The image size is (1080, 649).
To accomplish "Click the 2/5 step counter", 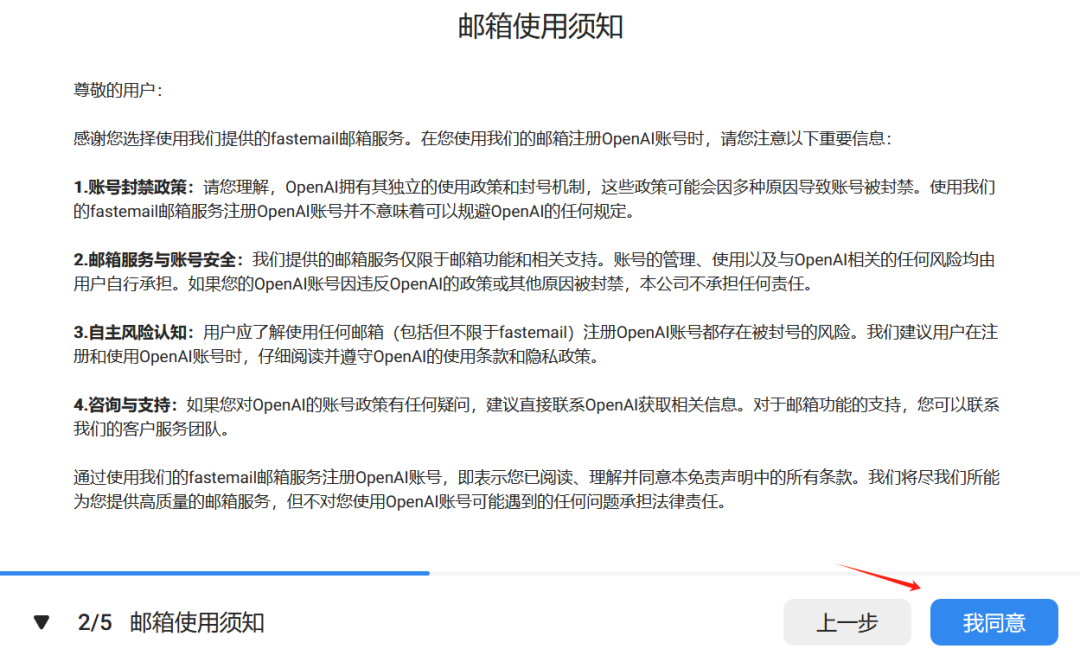I will (x=94, y=622).
